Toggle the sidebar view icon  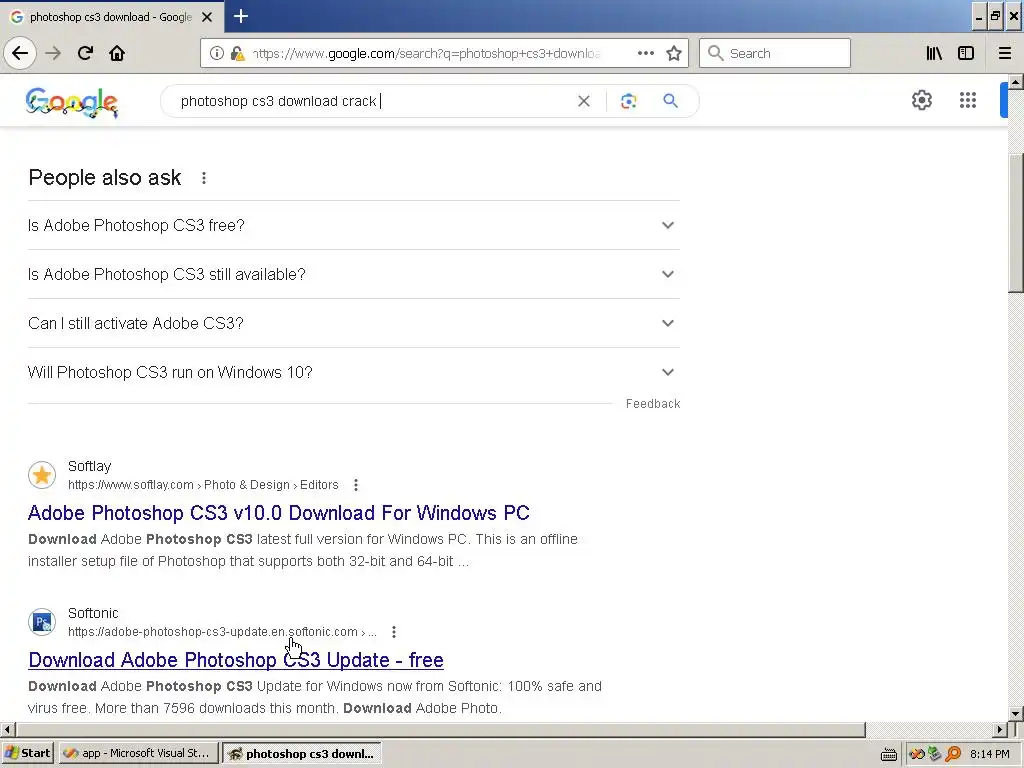[x=966, y=53]
